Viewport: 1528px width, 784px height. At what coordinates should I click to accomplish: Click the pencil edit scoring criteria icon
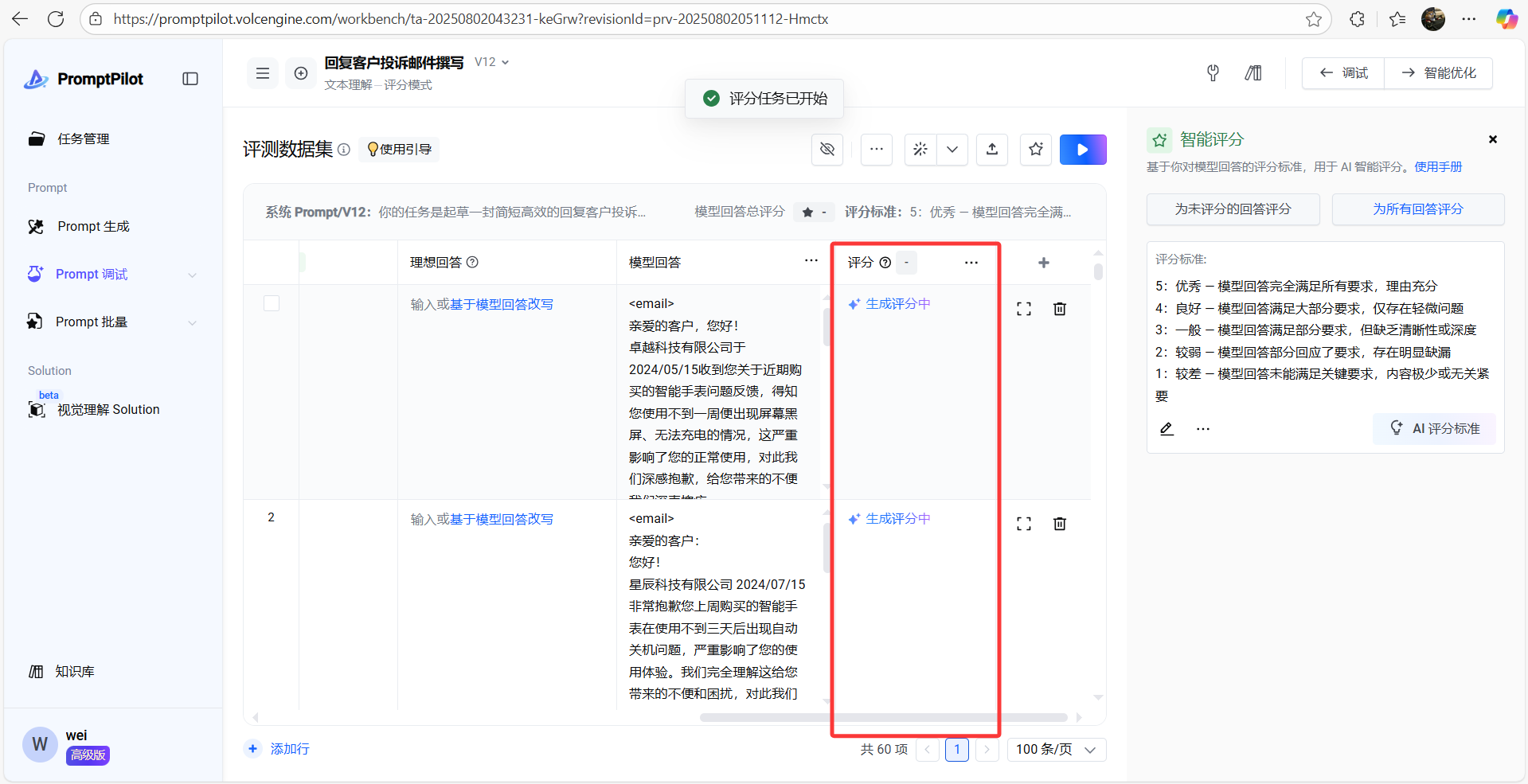point(1167,429)
